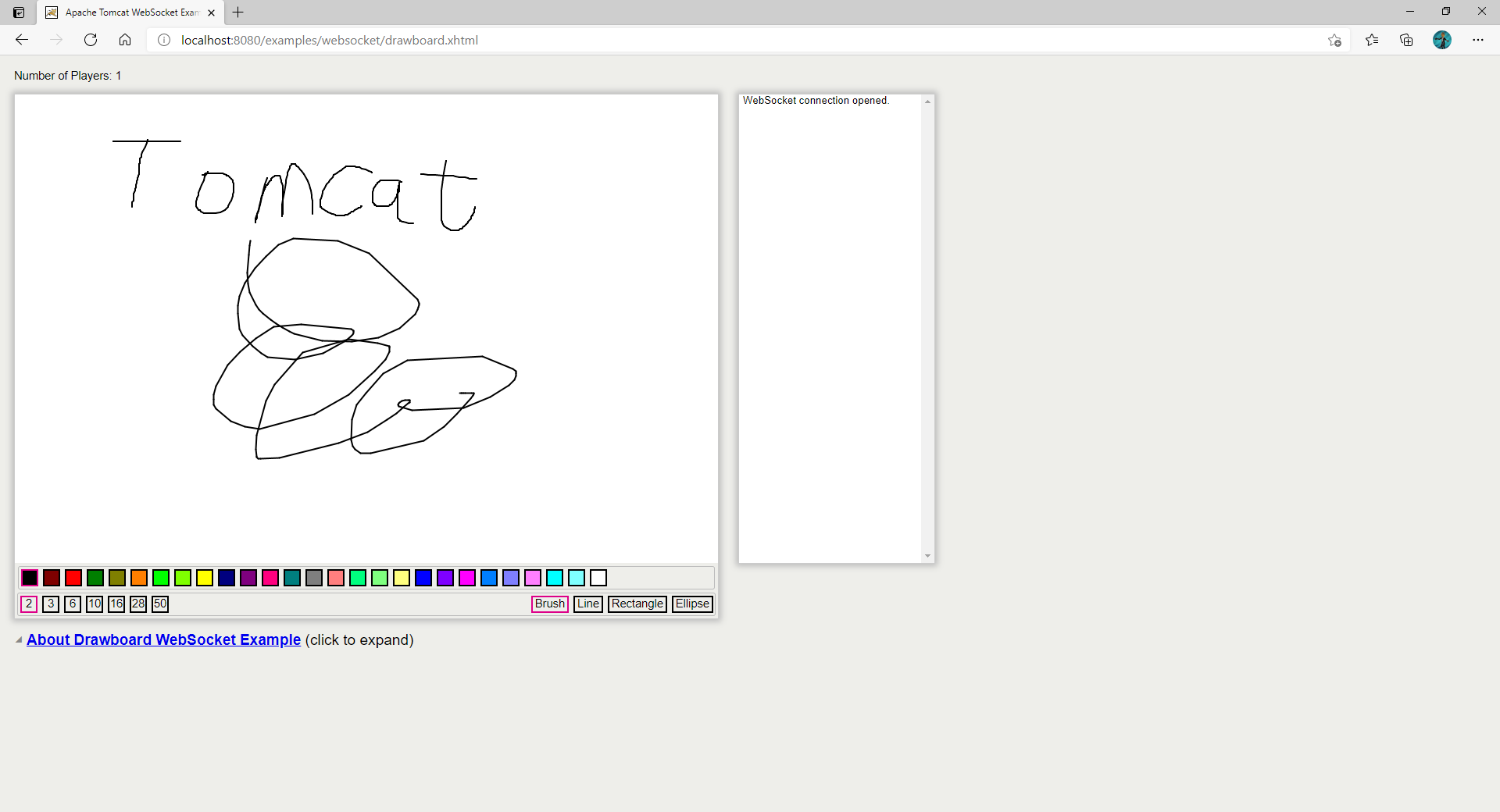Image resolution: width=1500 pixels, height=812 pixels.
Task: Select cyan color swatch
Action: 555,578
